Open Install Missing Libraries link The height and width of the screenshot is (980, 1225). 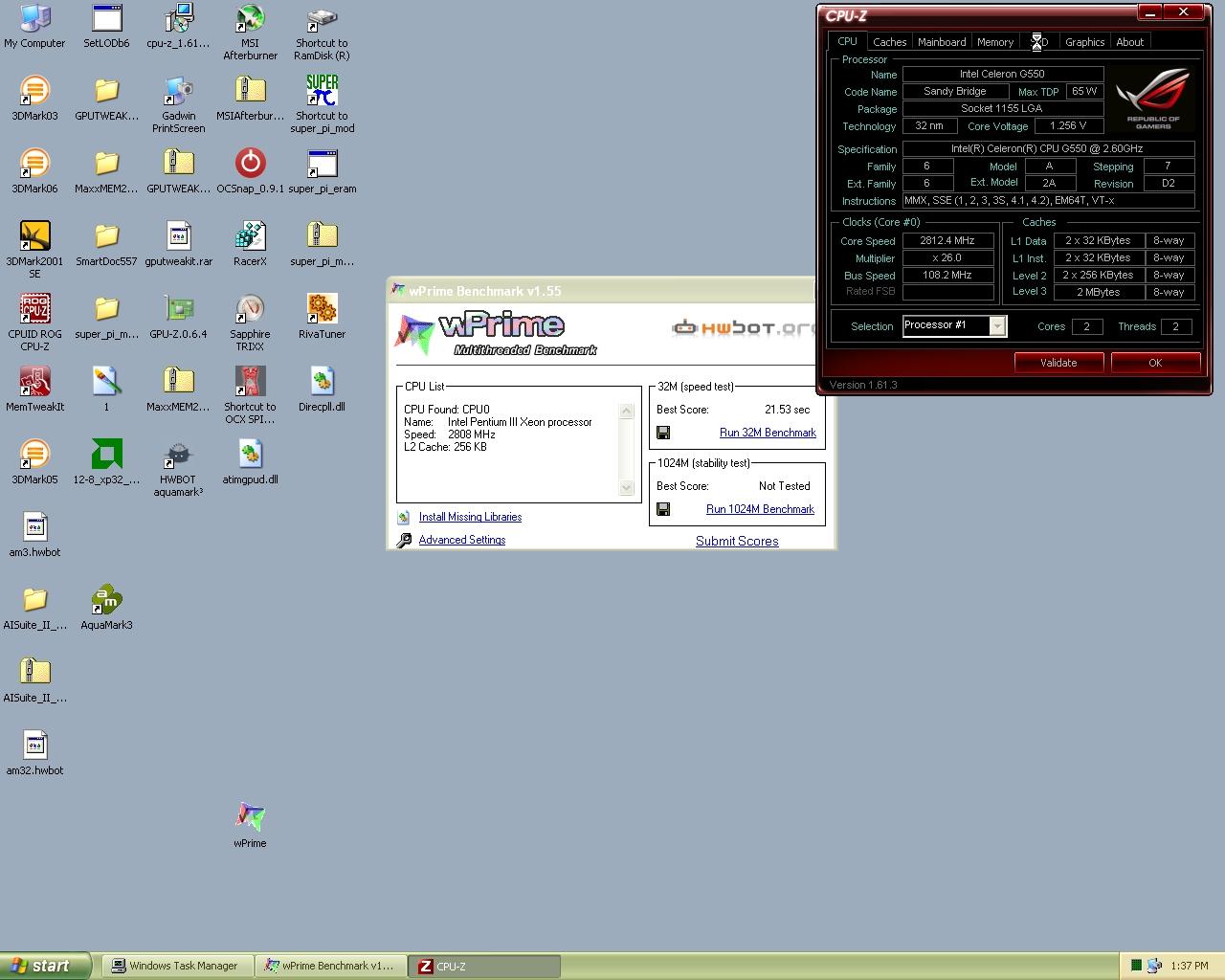click(470, 517)
